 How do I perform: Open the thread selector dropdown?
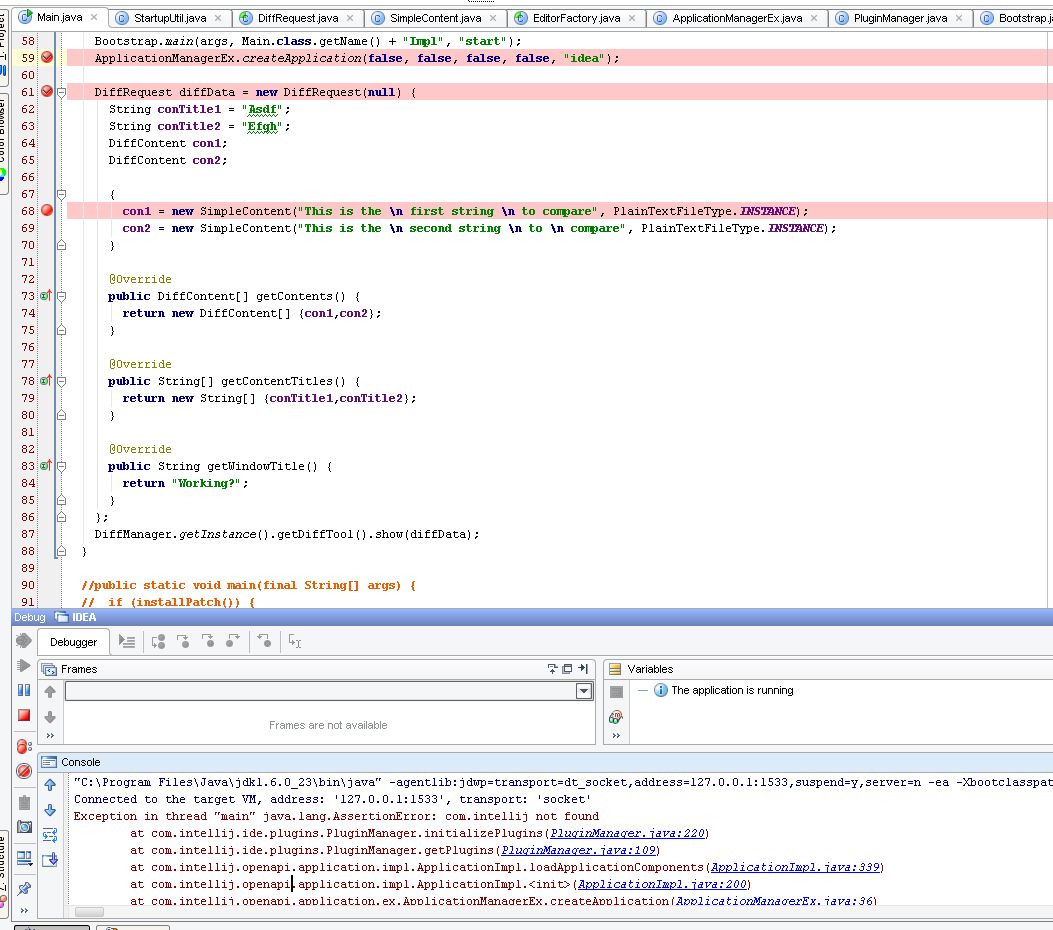584,691
